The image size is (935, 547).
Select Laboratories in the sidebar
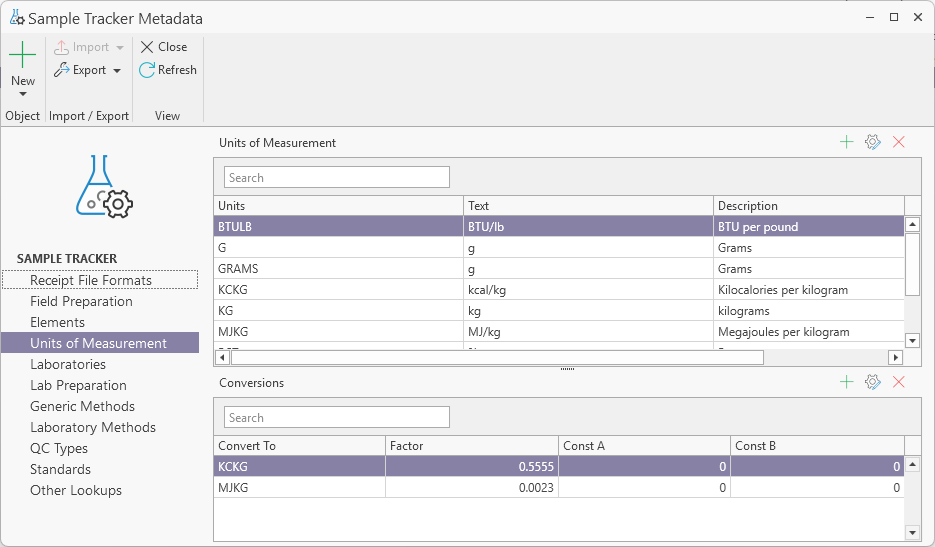coord(68,364)
